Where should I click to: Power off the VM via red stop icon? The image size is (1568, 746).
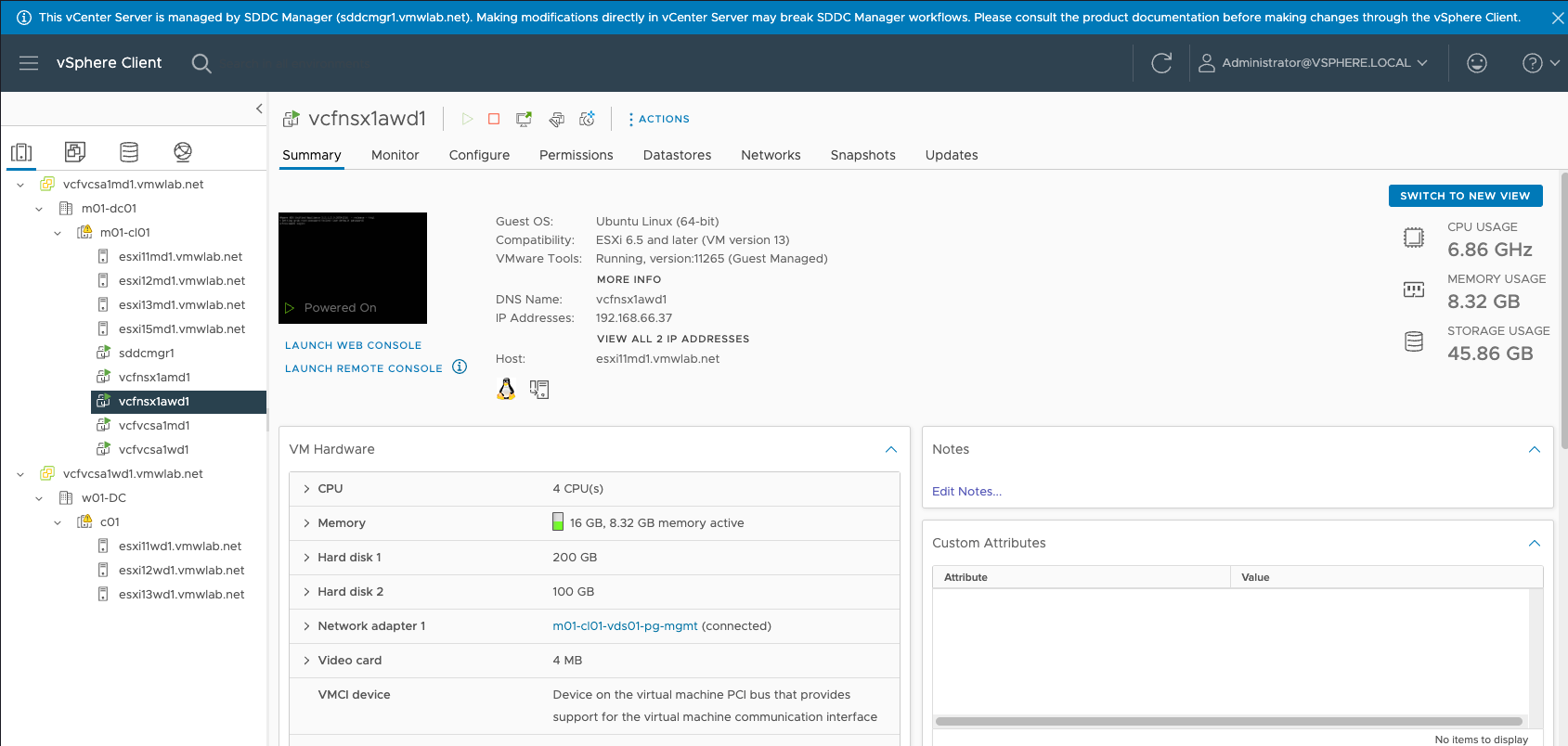coord(494,119)
